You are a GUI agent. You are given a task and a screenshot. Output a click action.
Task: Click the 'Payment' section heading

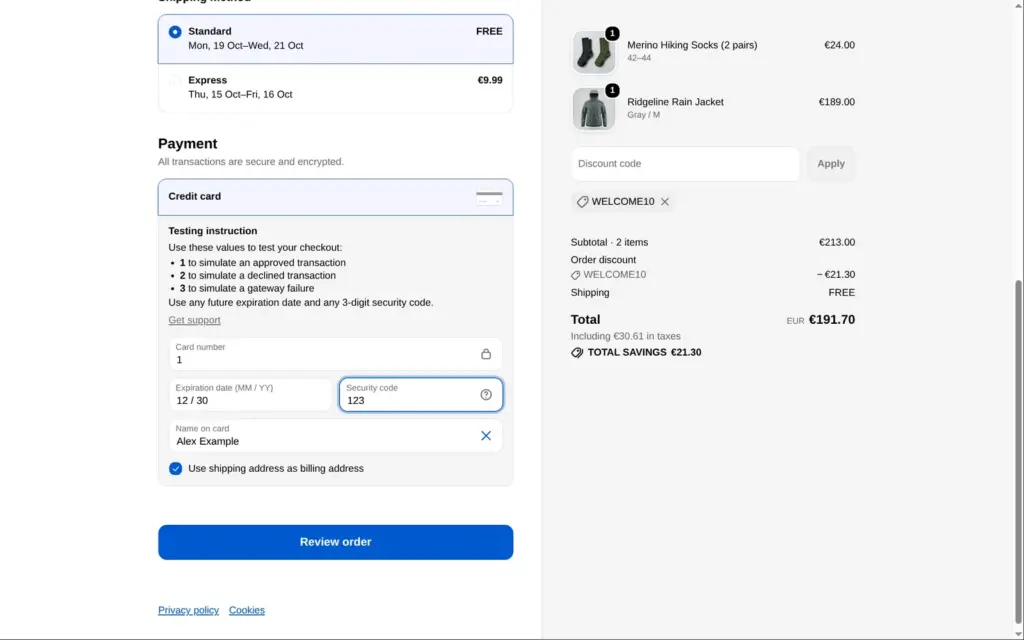click(187, 144)
